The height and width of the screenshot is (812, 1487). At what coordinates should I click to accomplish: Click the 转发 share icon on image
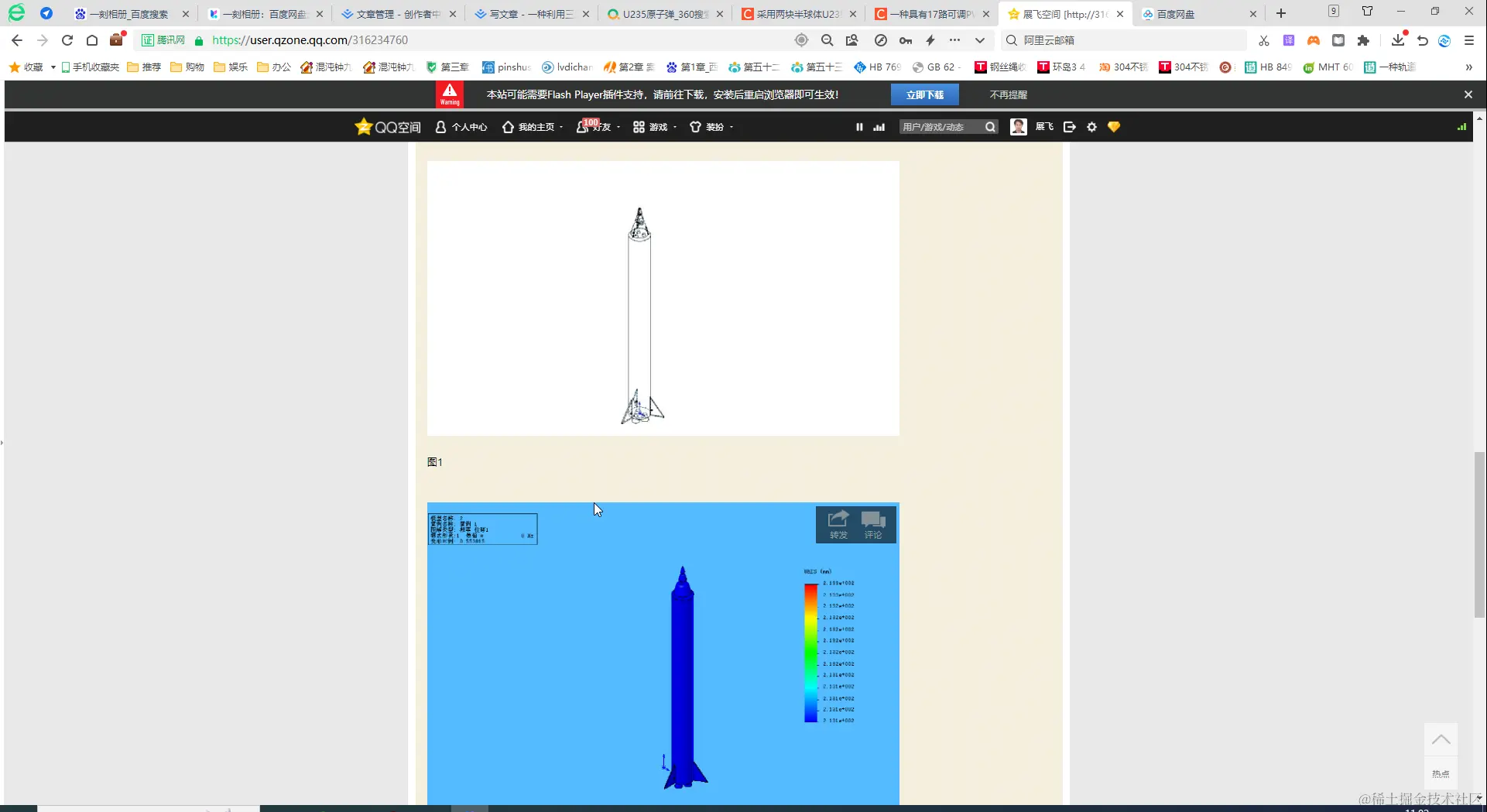[x=838, y=525]
